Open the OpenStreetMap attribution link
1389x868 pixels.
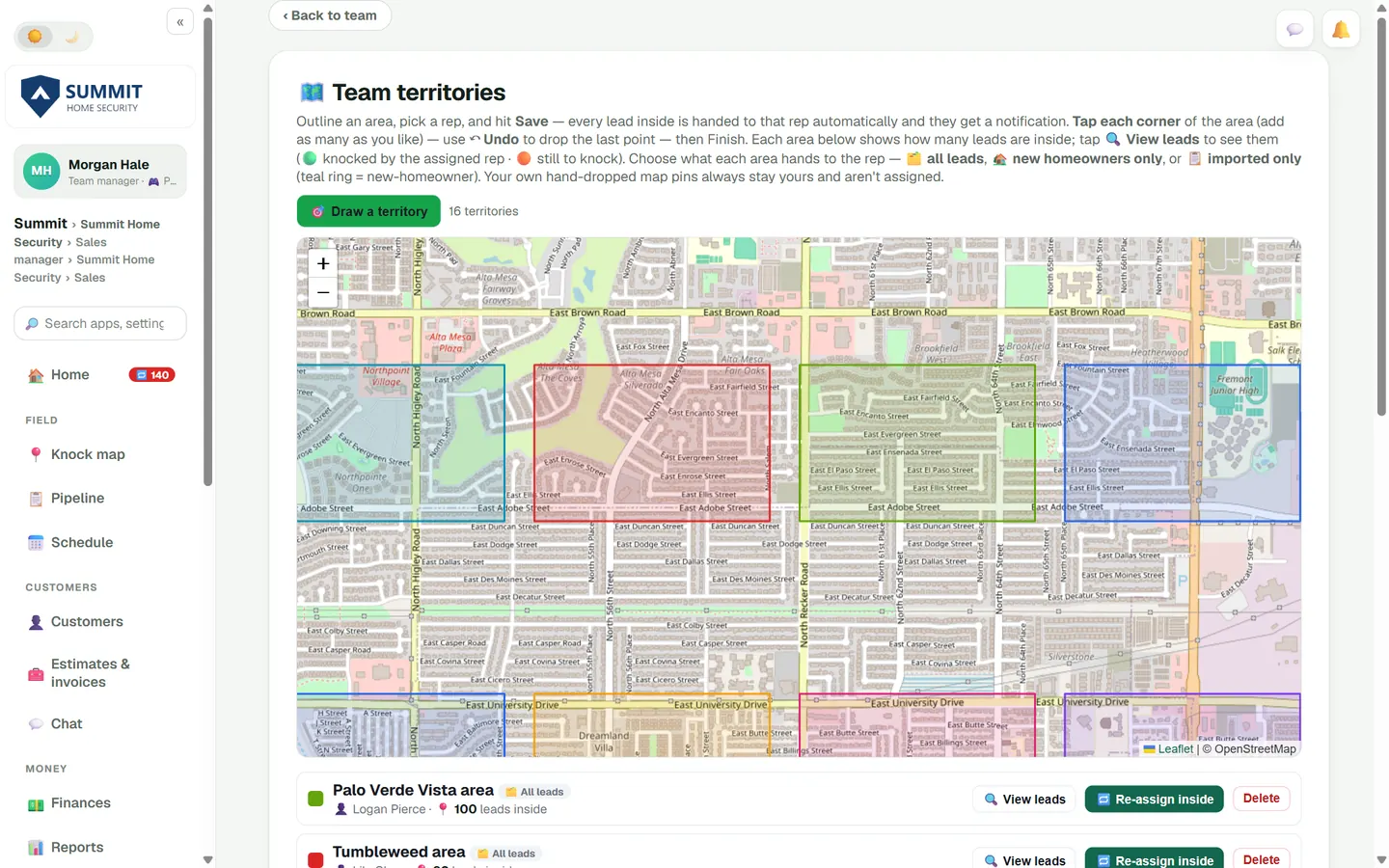1255,749
